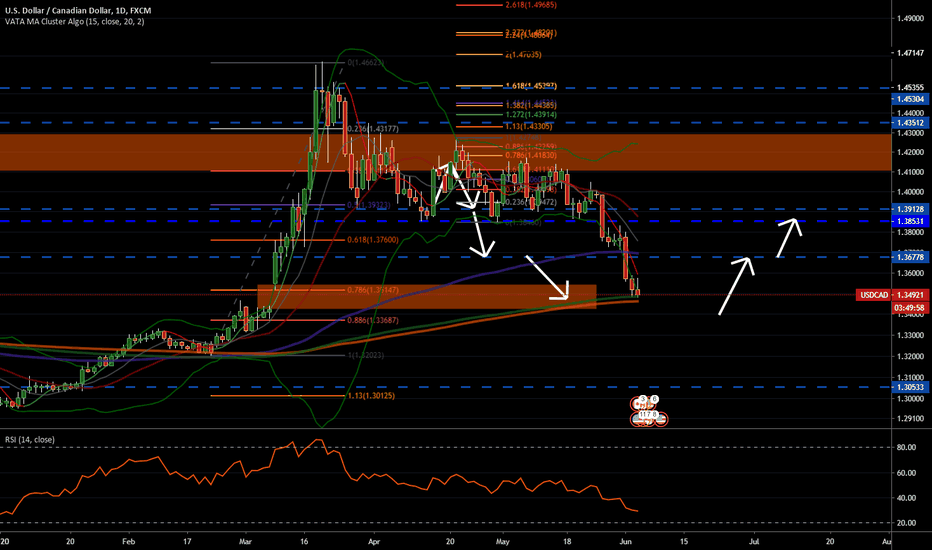
Task: Select the 1.13(1.30125) Fibonacci level label
Action: [370, 395]
